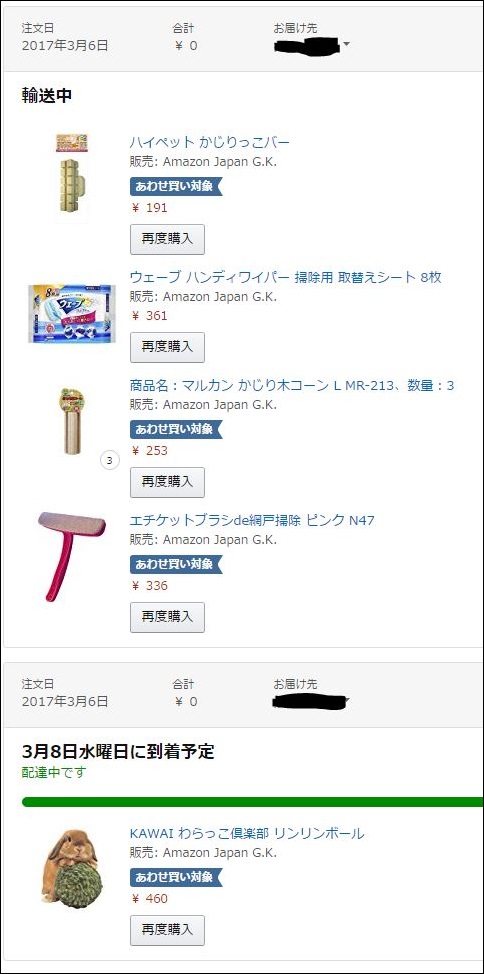Click あわせ買い対象 badge under かじりっこバー
The width and height of the screenshot is (484, 974).
pos(176,186)
